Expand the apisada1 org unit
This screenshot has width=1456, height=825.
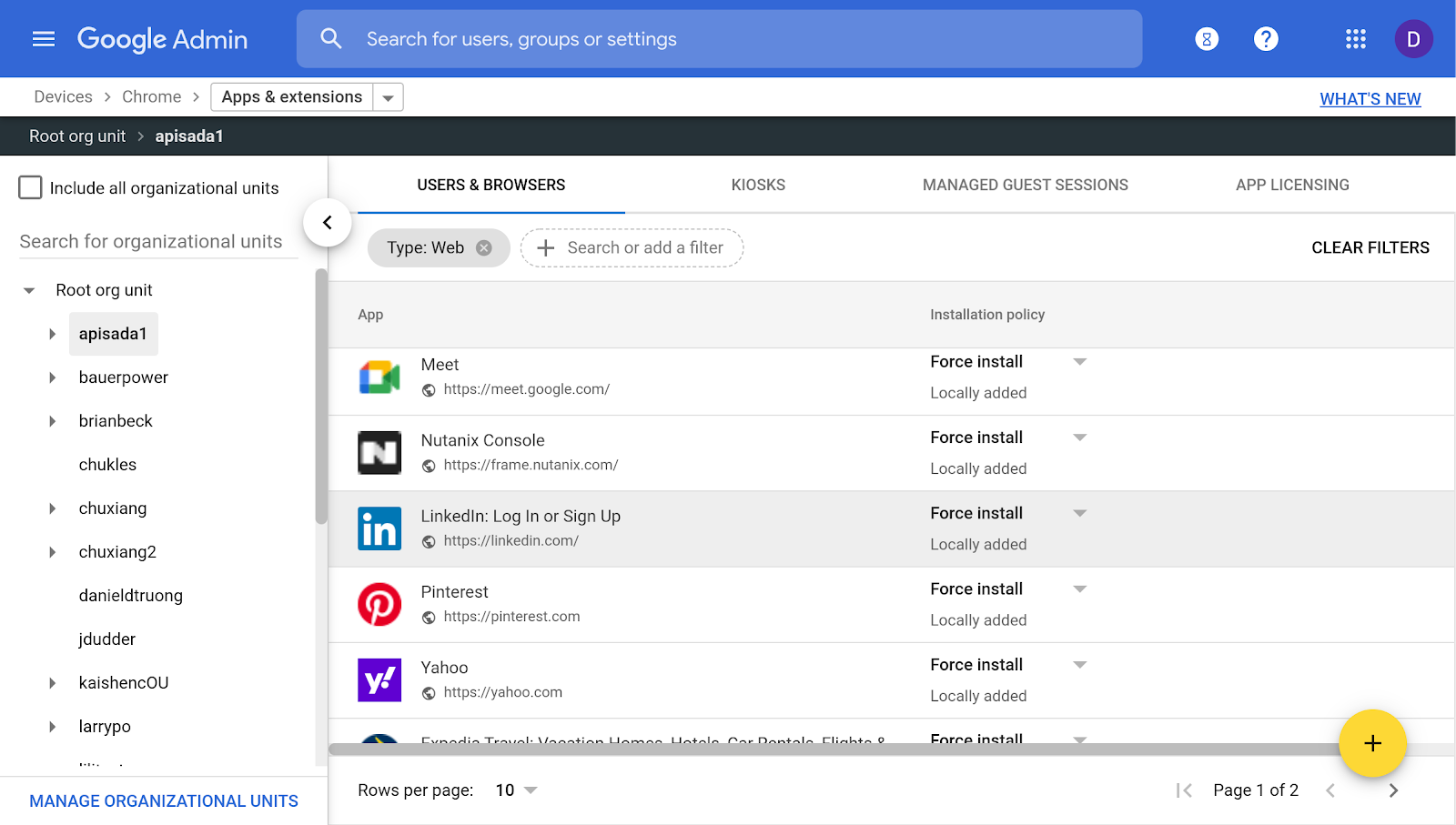click(x=53, y=334)
